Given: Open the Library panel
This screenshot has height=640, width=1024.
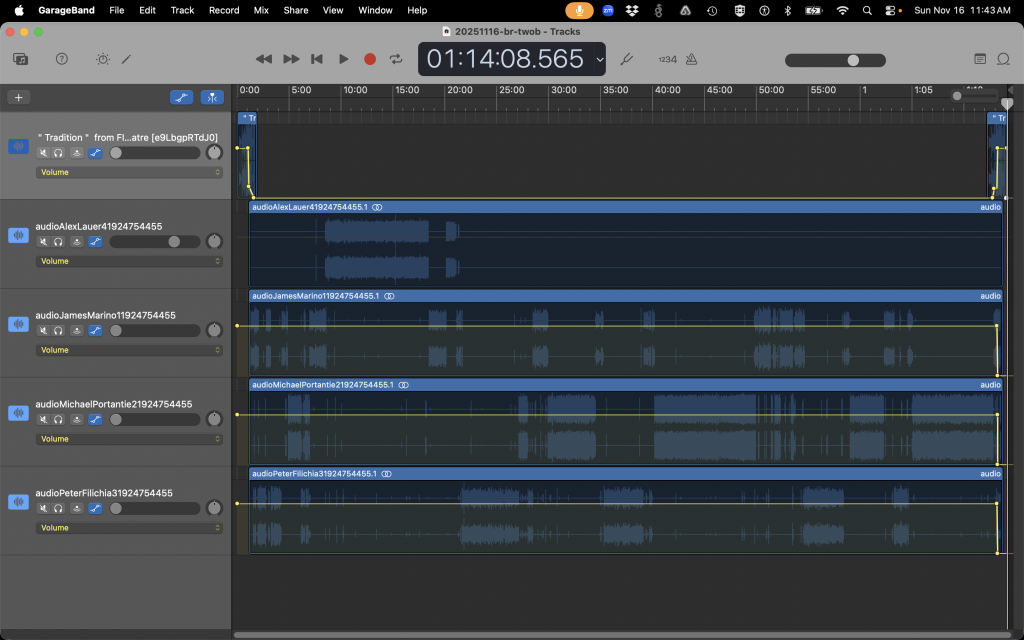Looking at the screenshot, I should pos(21,59).
